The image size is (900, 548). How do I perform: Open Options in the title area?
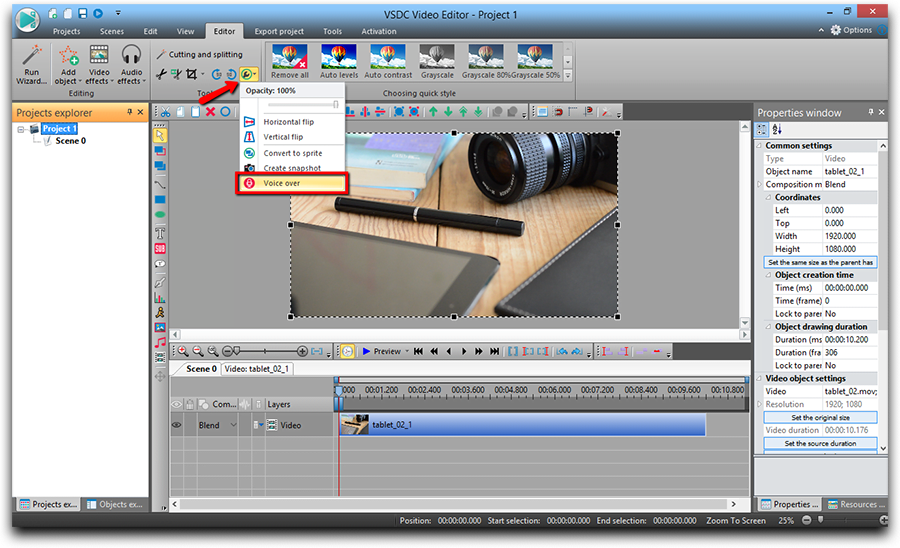coord(851,30)
